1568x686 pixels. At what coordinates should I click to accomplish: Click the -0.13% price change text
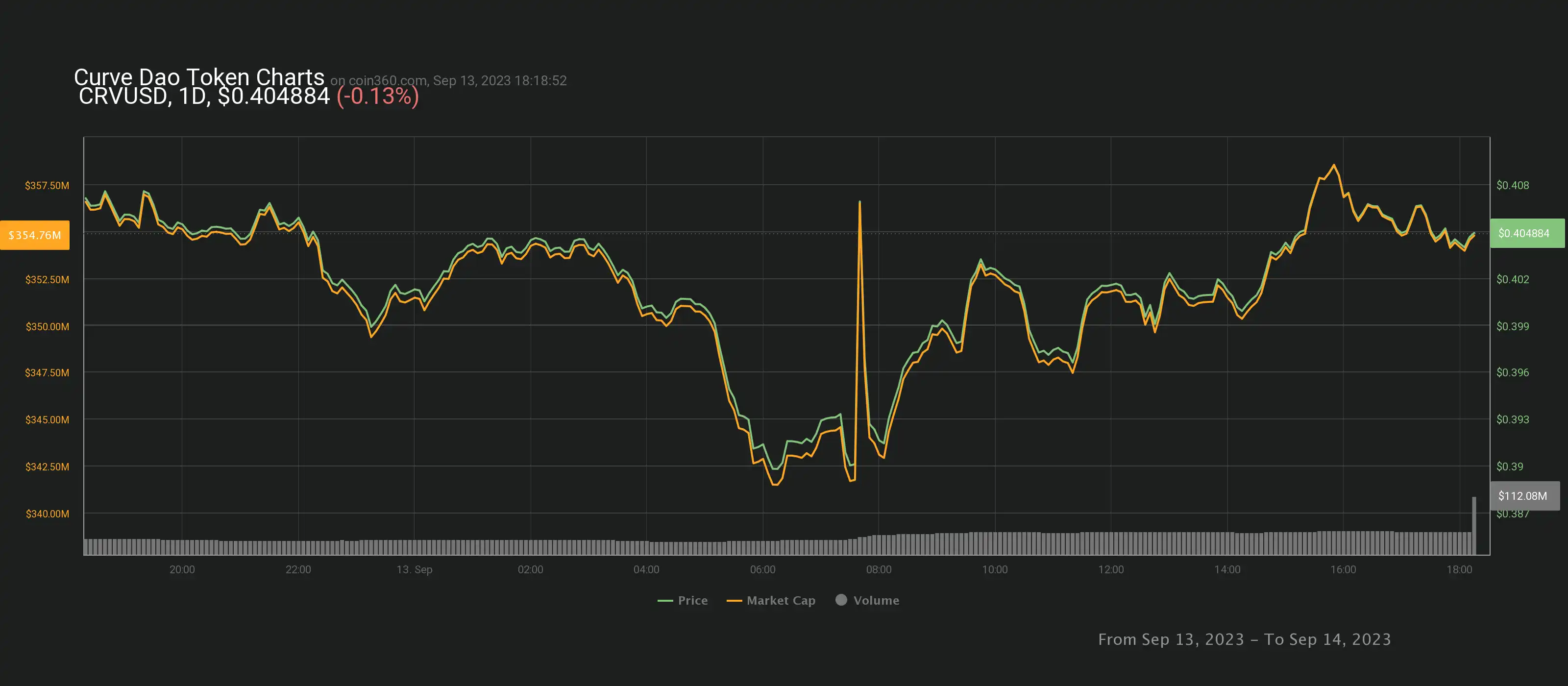(377, 96)
